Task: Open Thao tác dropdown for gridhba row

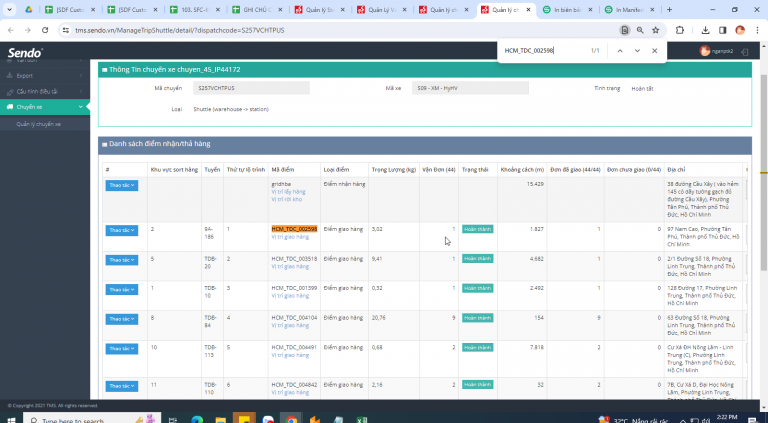Action: (x=121, y=185)
